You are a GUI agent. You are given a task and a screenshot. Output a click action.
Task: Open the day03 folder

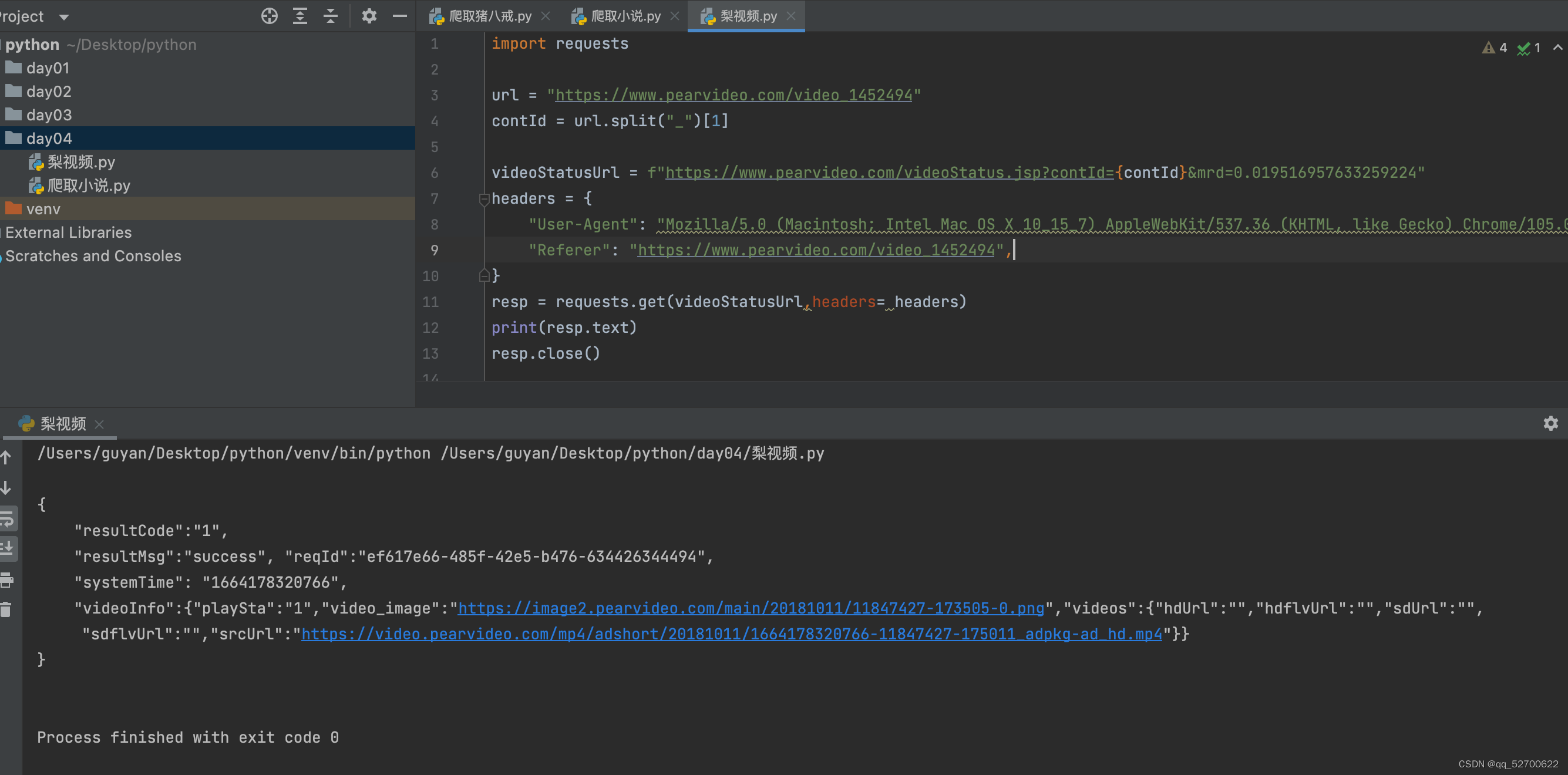[207, 114]
